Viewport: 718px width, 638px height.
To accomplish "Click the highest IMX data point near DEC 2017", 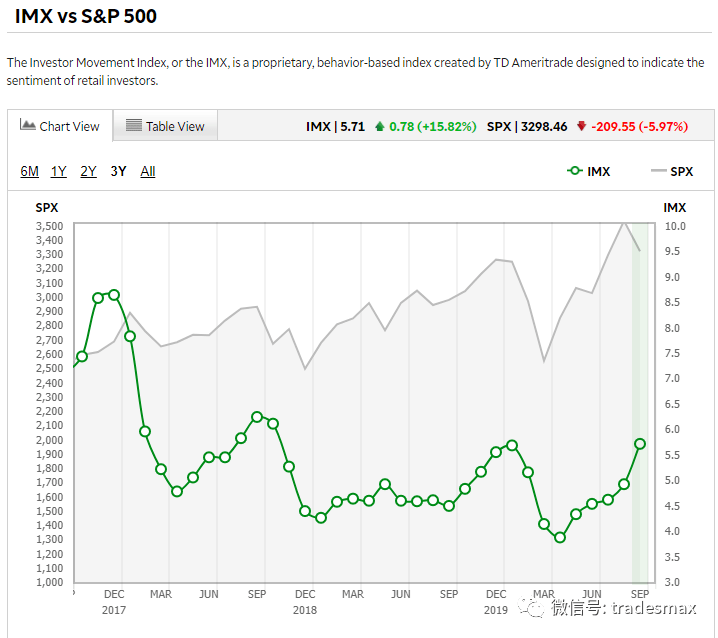I will coord(114,295).
